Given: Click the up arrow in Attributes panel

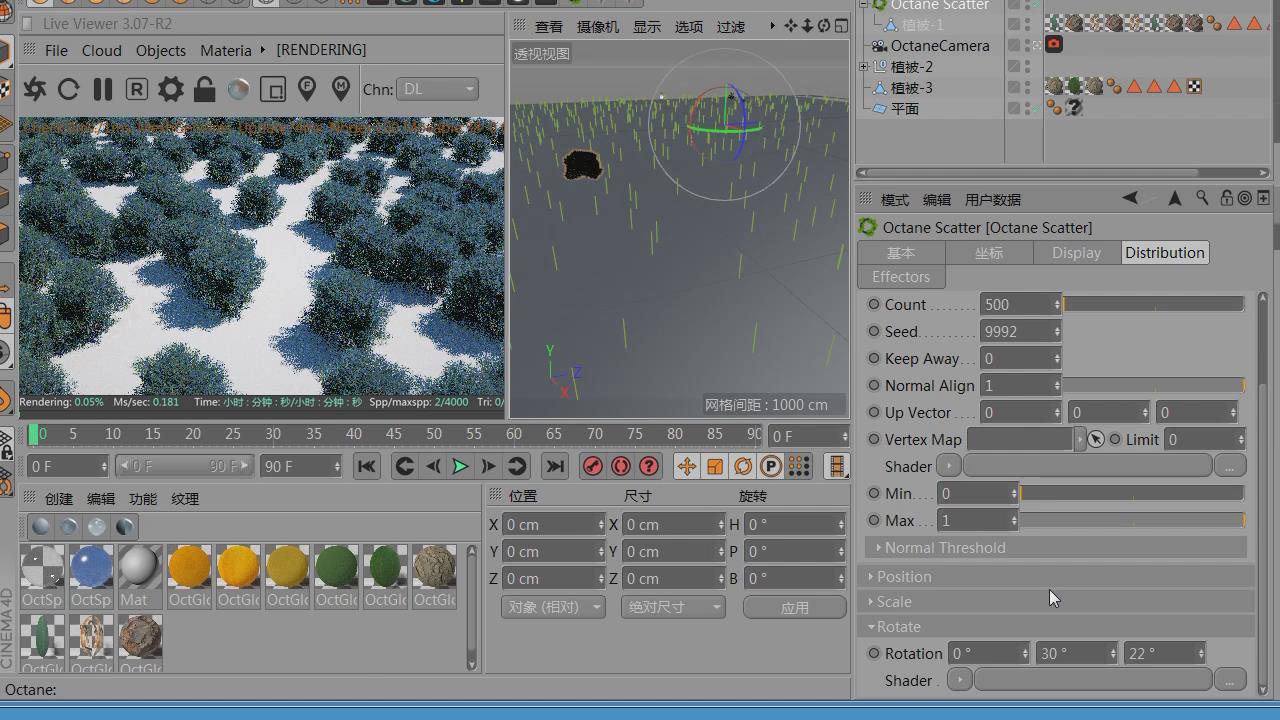Looking at the screenshot, I should [x=1174, y=198].
